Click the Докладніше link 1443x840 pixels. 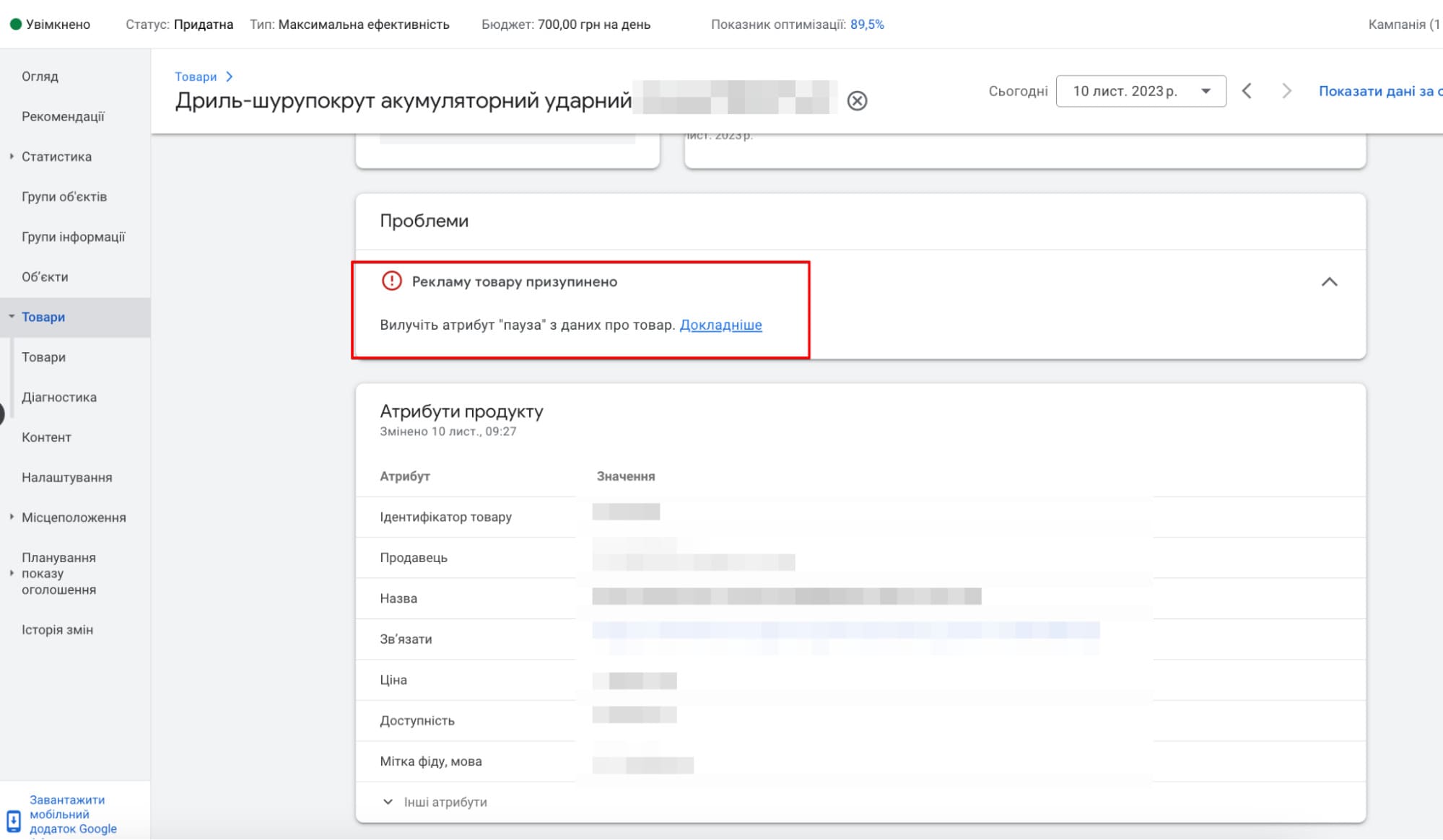(720, 325)
